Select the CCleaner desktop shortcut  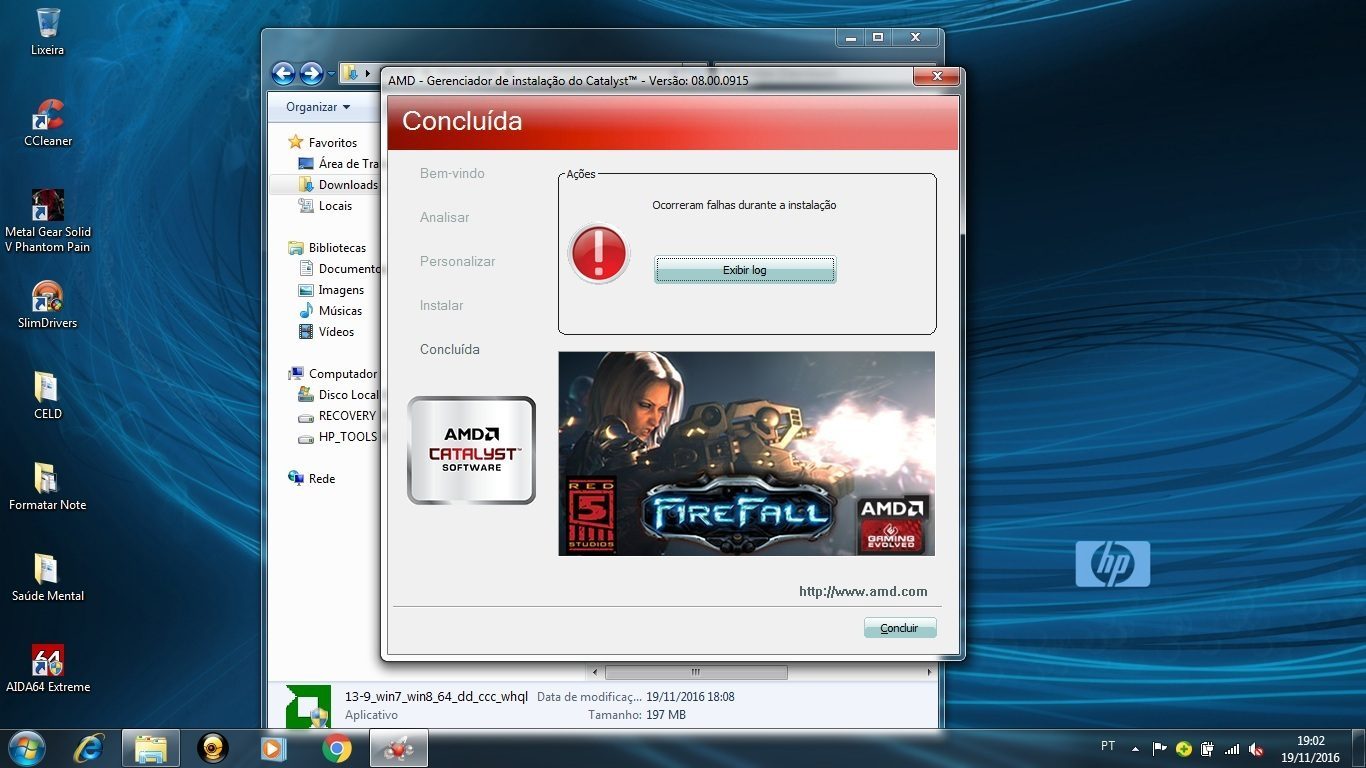(48, 123)
